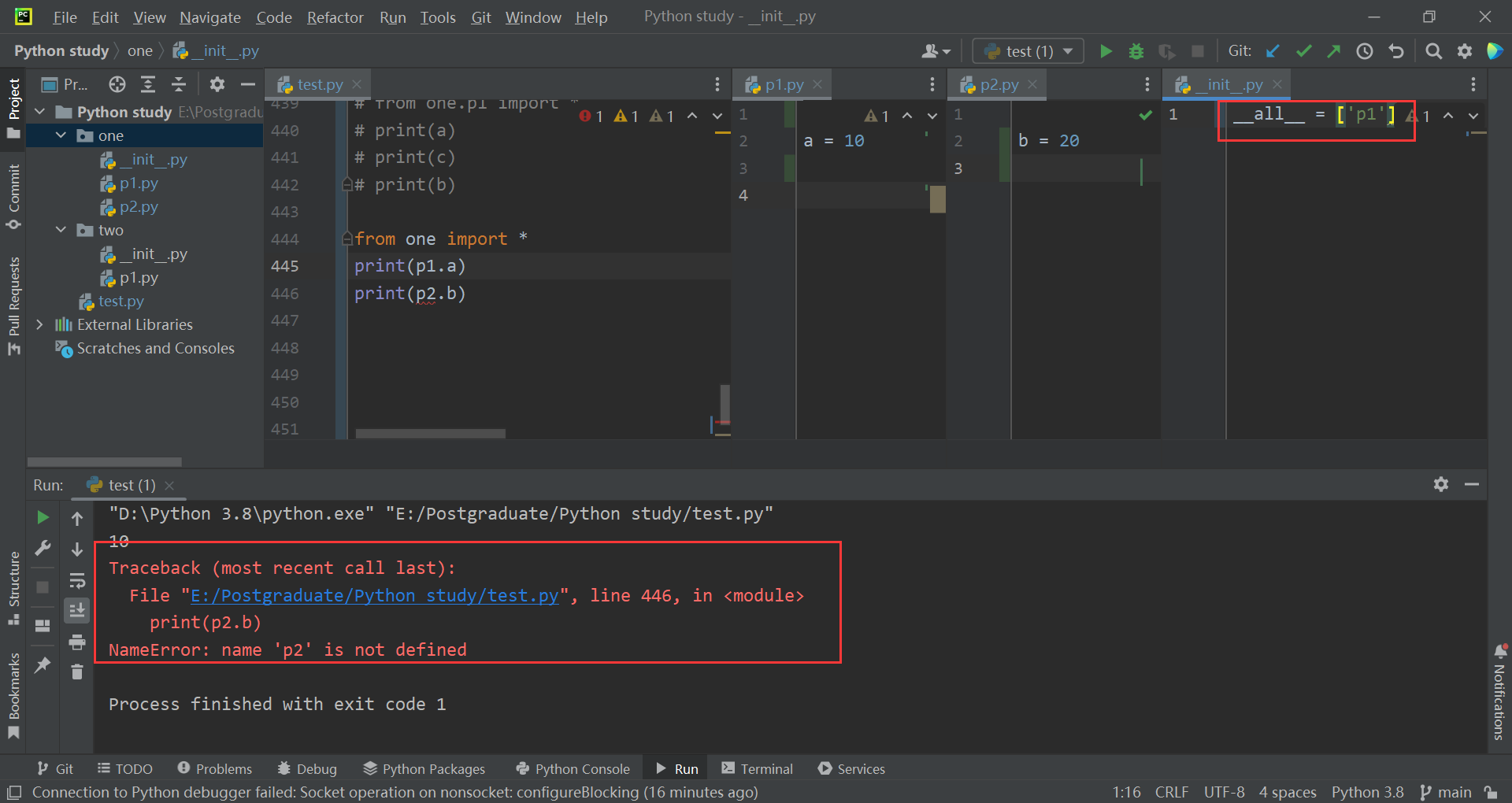Screen dimensions: 1512x803
Task: Start debugging using the bug icon
Action: (x=1136, y=50)
